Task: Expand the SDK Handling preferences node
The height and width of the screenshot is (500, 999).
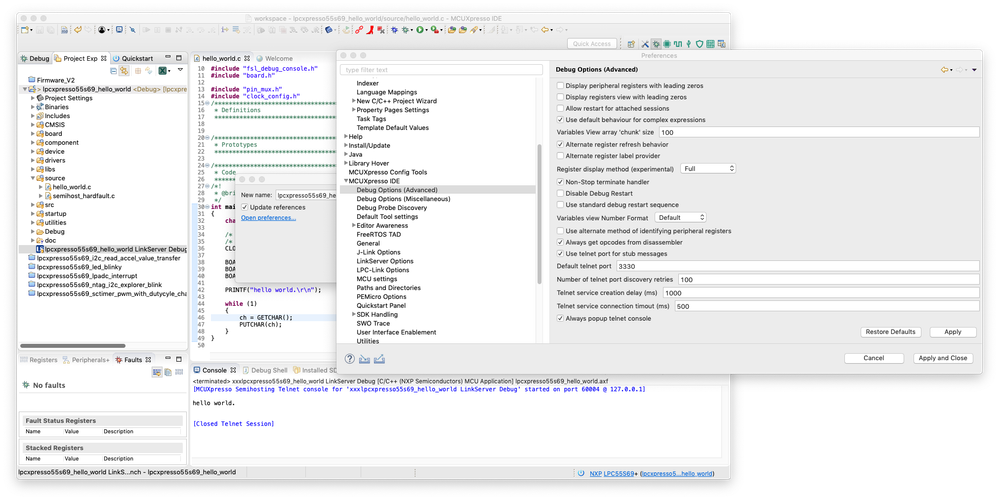Action: (x=354, y=315)
